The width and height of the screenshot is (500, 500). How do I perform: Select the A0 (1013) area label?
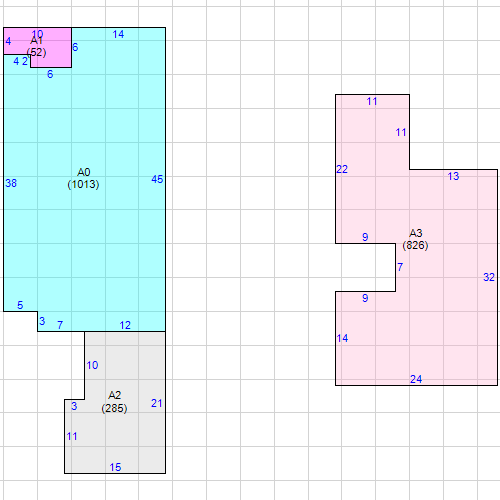click(83, 178)
